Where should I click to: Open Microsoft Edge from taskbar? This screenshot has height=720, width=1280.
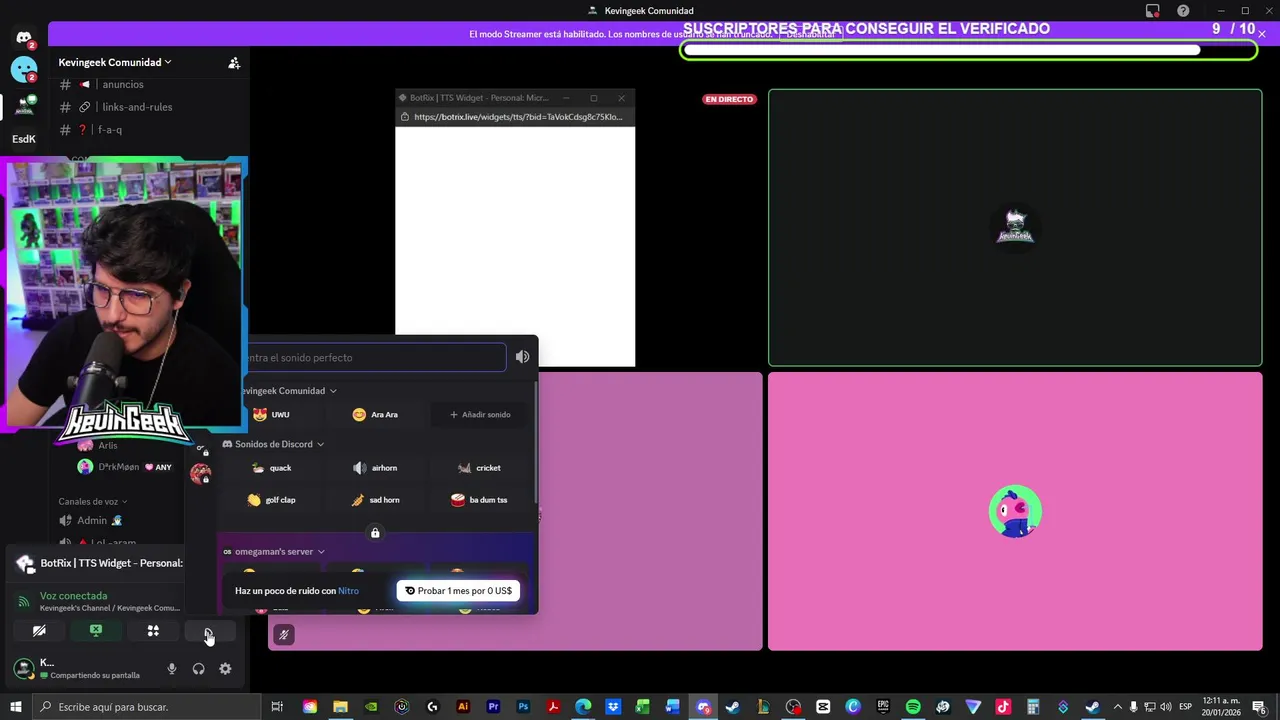(583, 707)
